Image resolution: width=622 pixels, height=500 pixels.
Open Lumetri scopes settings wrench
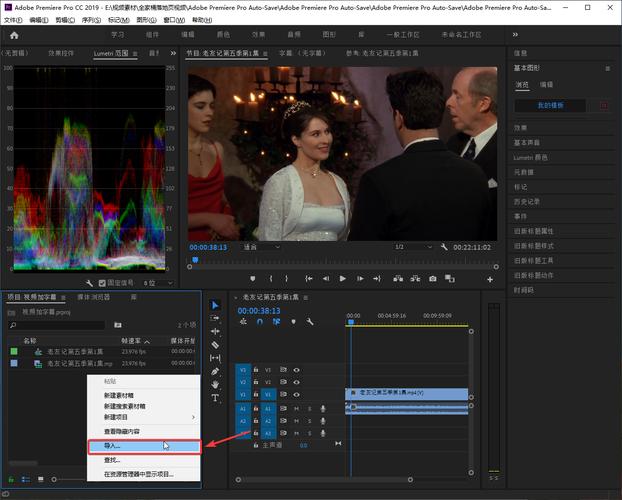(90, 283)
